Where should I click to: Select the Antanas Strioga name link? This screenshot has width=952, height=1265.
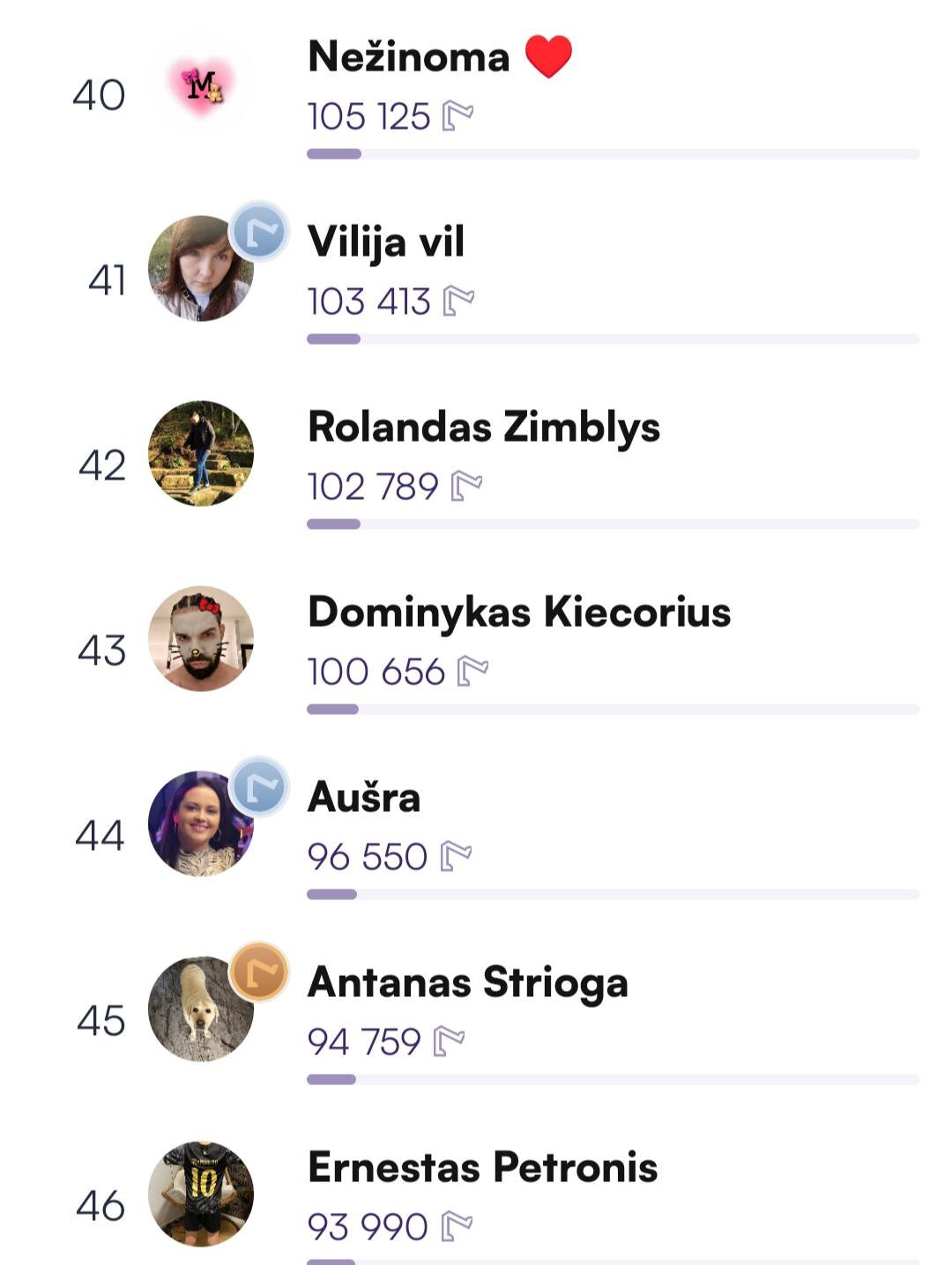(x=468, y=983)
